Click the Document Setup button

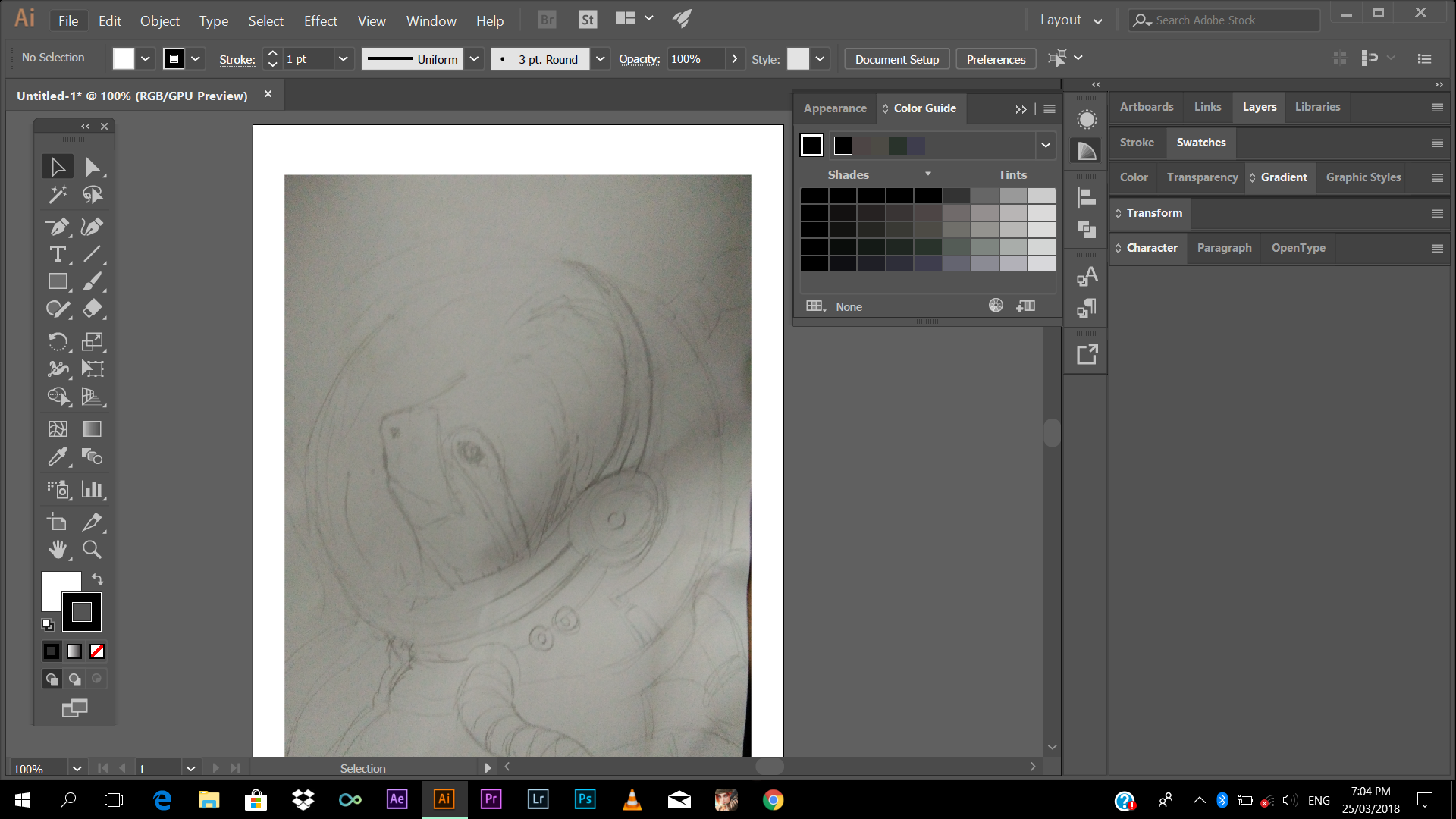coord(897,59)
